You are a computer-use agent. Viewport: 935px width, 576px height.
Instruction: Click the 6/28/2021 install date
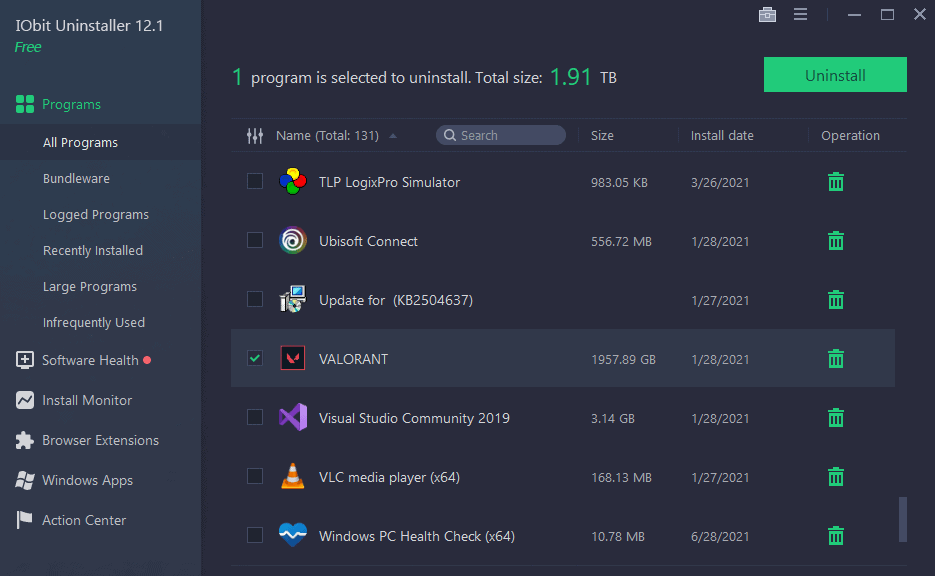coord(720,537)
